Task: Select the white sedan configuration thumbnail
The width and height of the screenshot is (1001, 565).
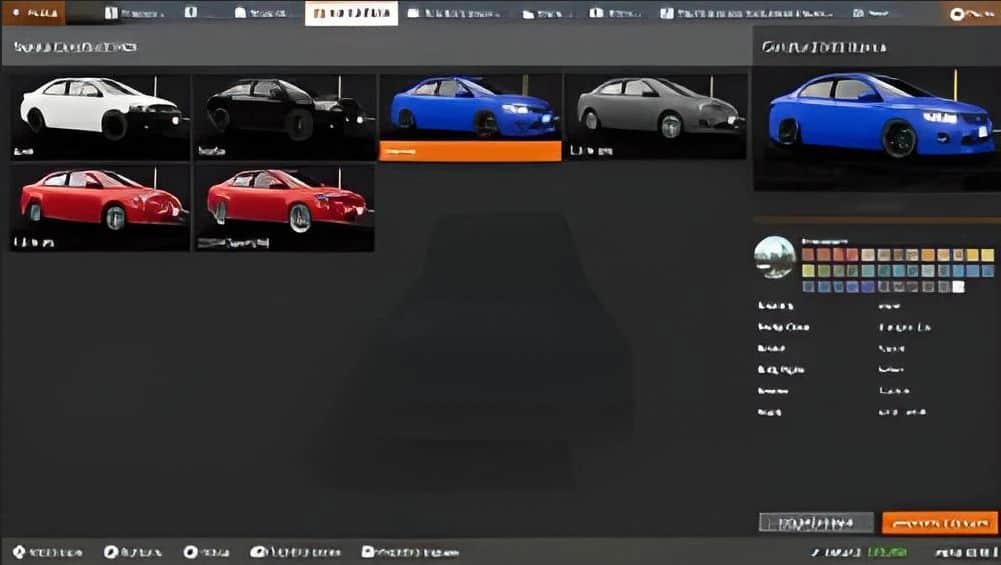Action: pos(99,116)
